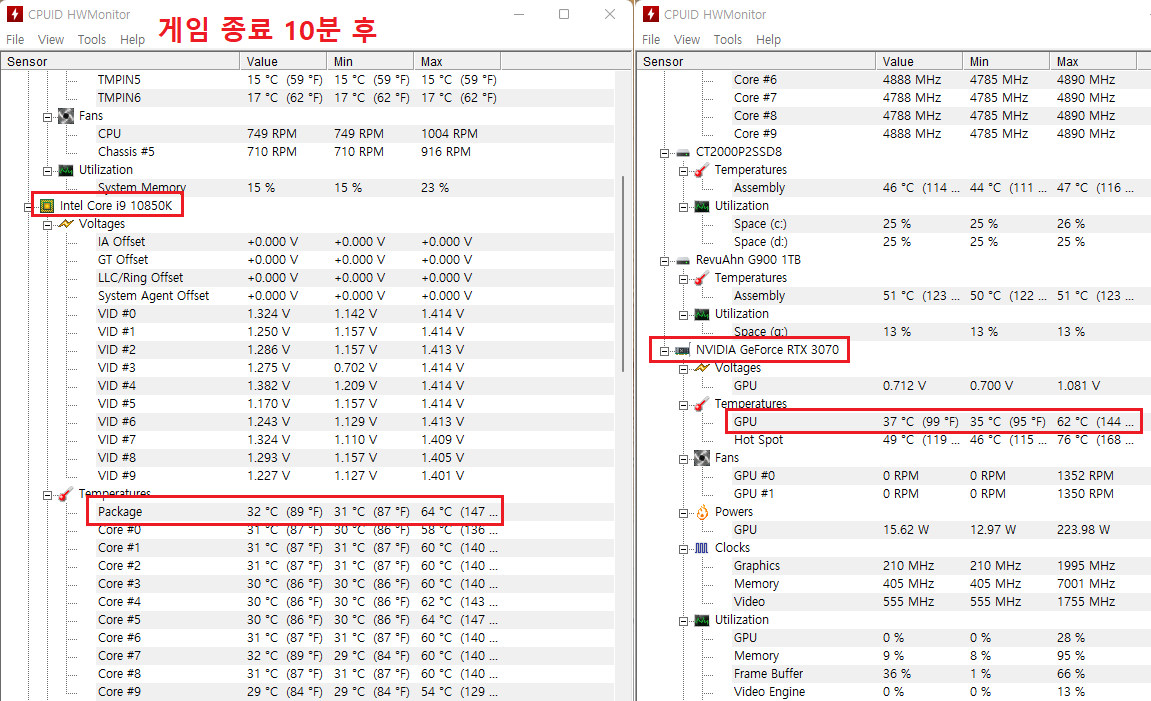Open the Help menu in left window
Screen dimensions: 1151x701
tap(132, 40)
